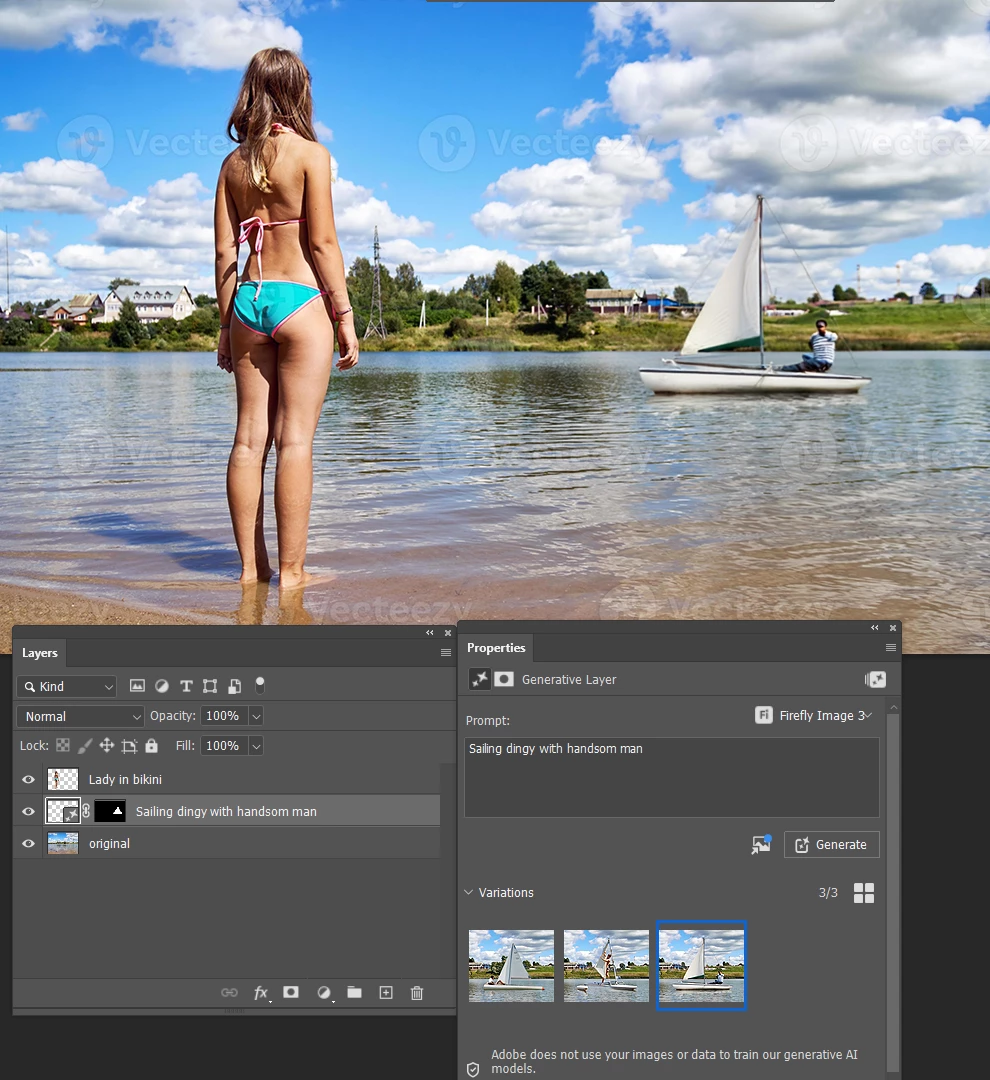Click black layer mask thumbnail
The height and width of the screenshot is (1080, 990).
[x=110, y=811]
